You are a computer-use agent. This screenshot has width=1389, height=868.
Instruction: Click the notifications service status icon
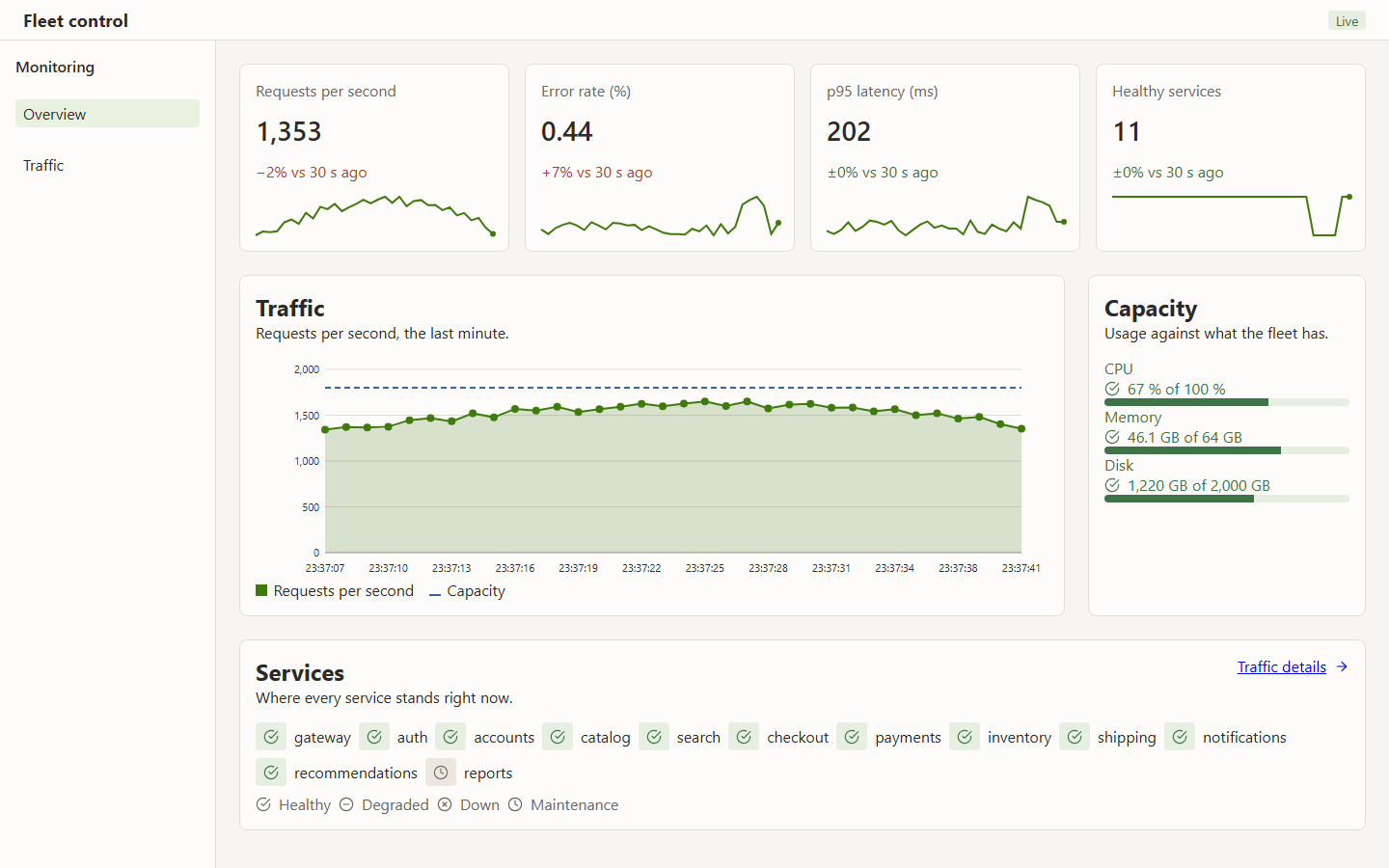click(x=1180, y=737)
